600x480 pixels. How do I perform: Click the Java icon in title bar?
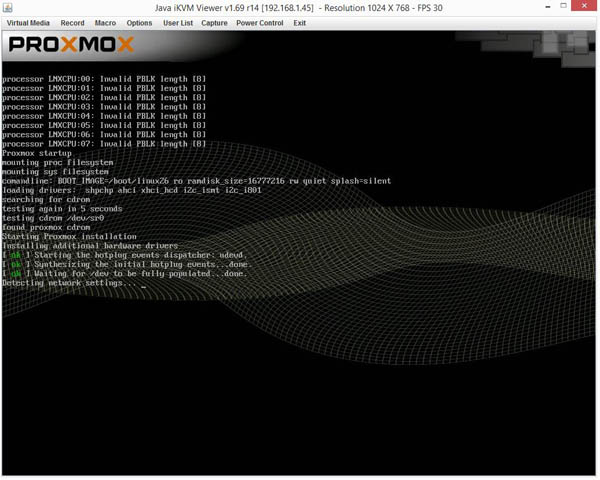coord(8,7)
